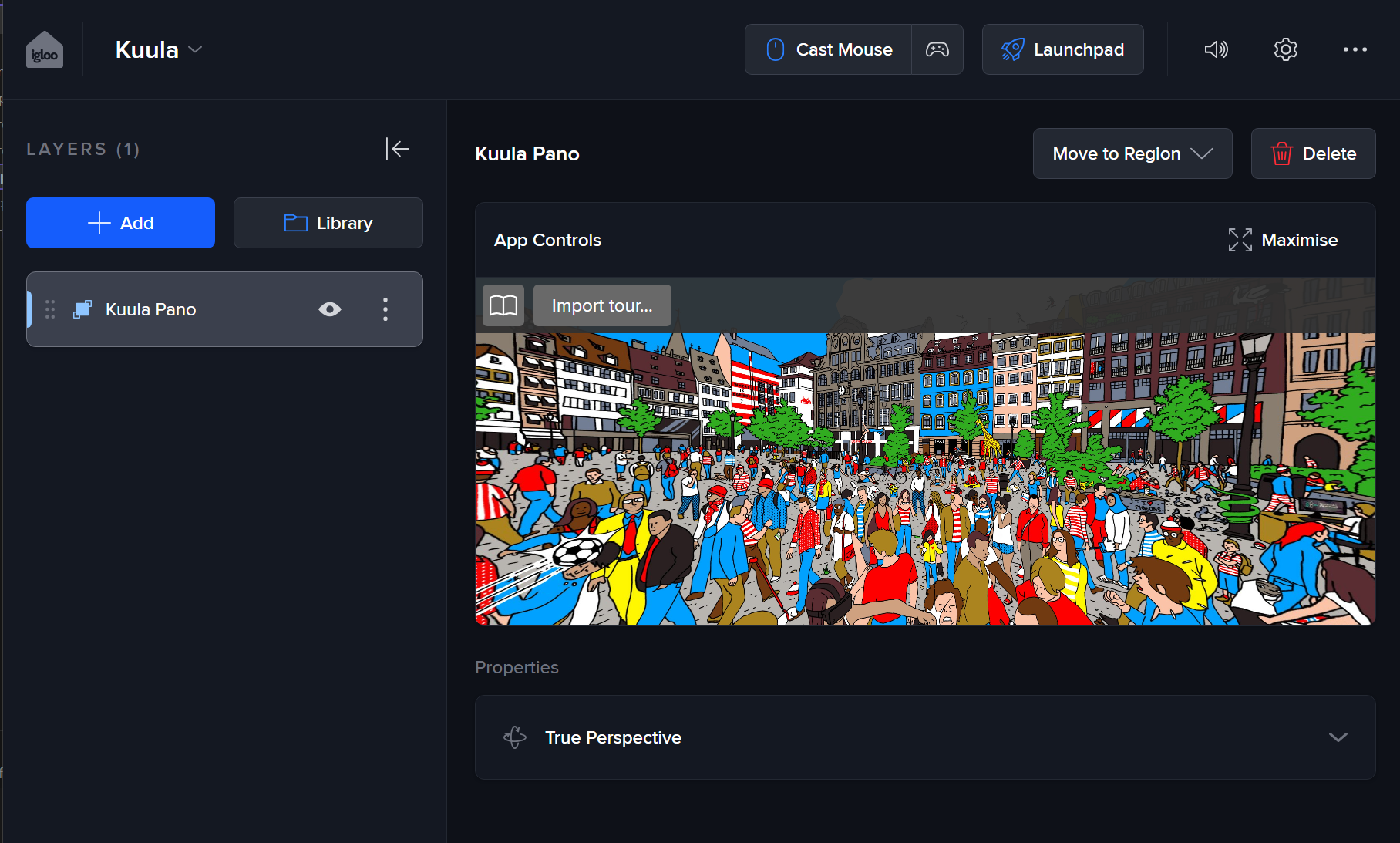
Task: Open the game controller options
Action: (937, 50)
